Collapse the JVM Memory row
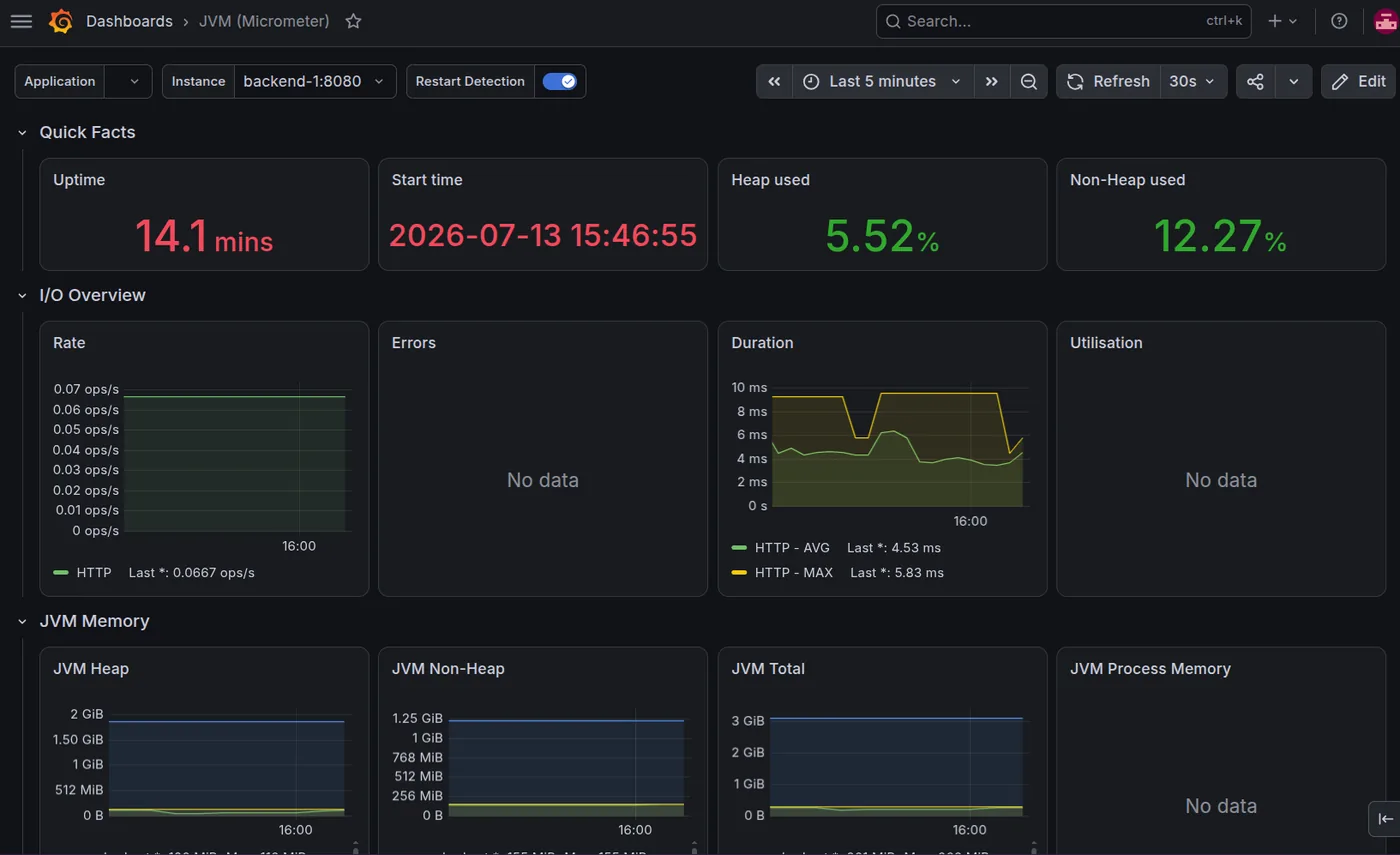The image size is (1400, 855). 22,621
